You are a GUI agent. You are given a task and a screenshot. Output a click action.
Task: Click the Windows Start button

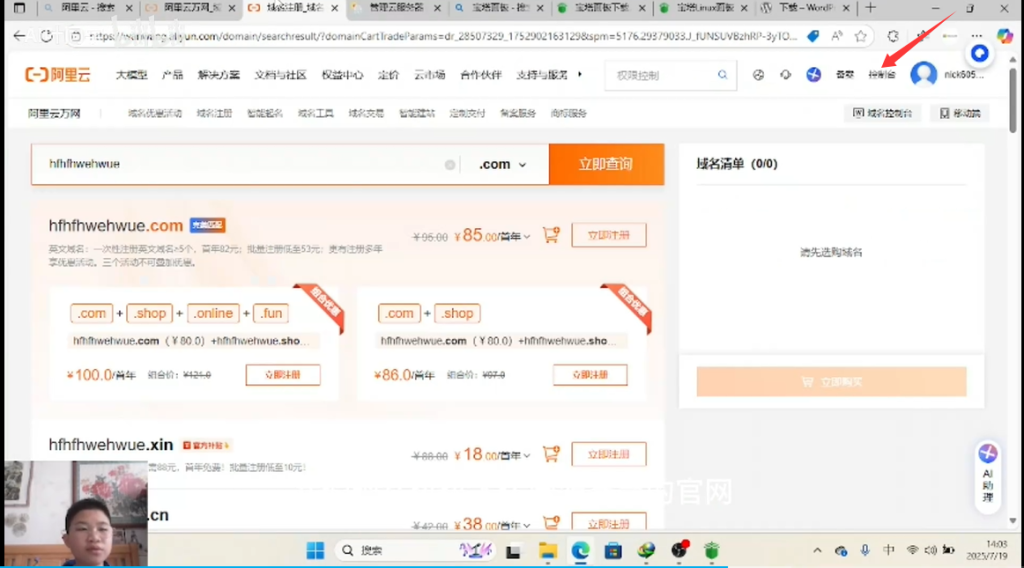coord(315,550)
